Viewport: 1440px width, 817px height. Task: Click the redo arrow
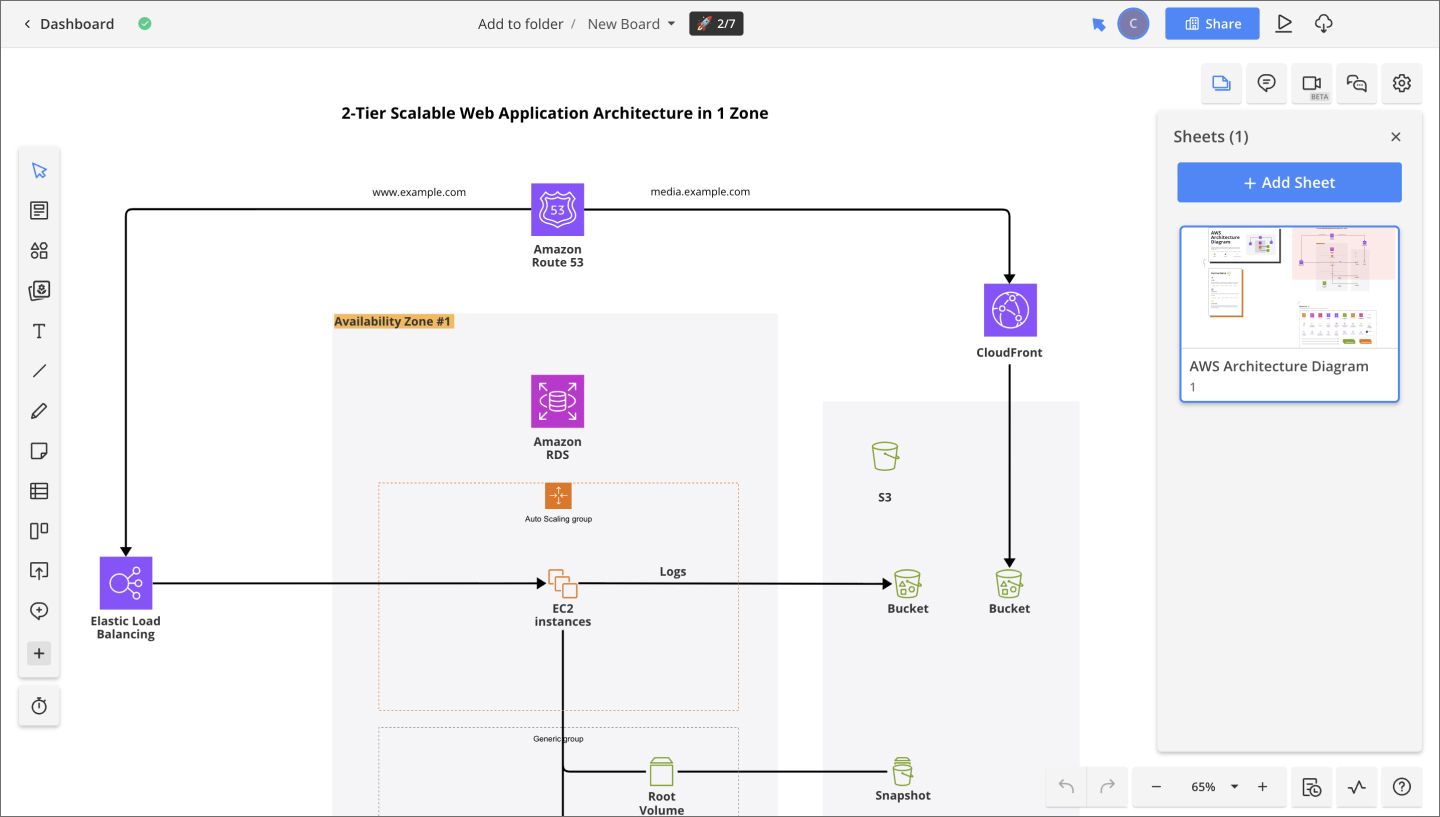point(1107,787)
